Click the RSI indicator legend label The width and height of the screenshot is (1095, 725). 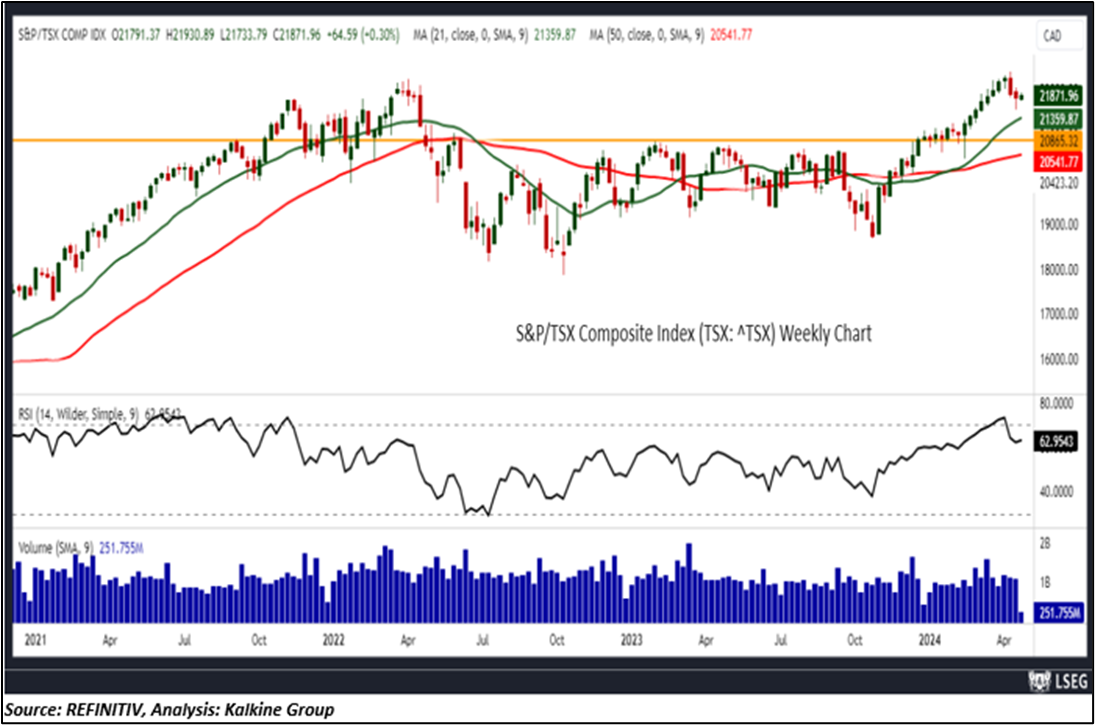pyautogui.click(x=99, y=414)
